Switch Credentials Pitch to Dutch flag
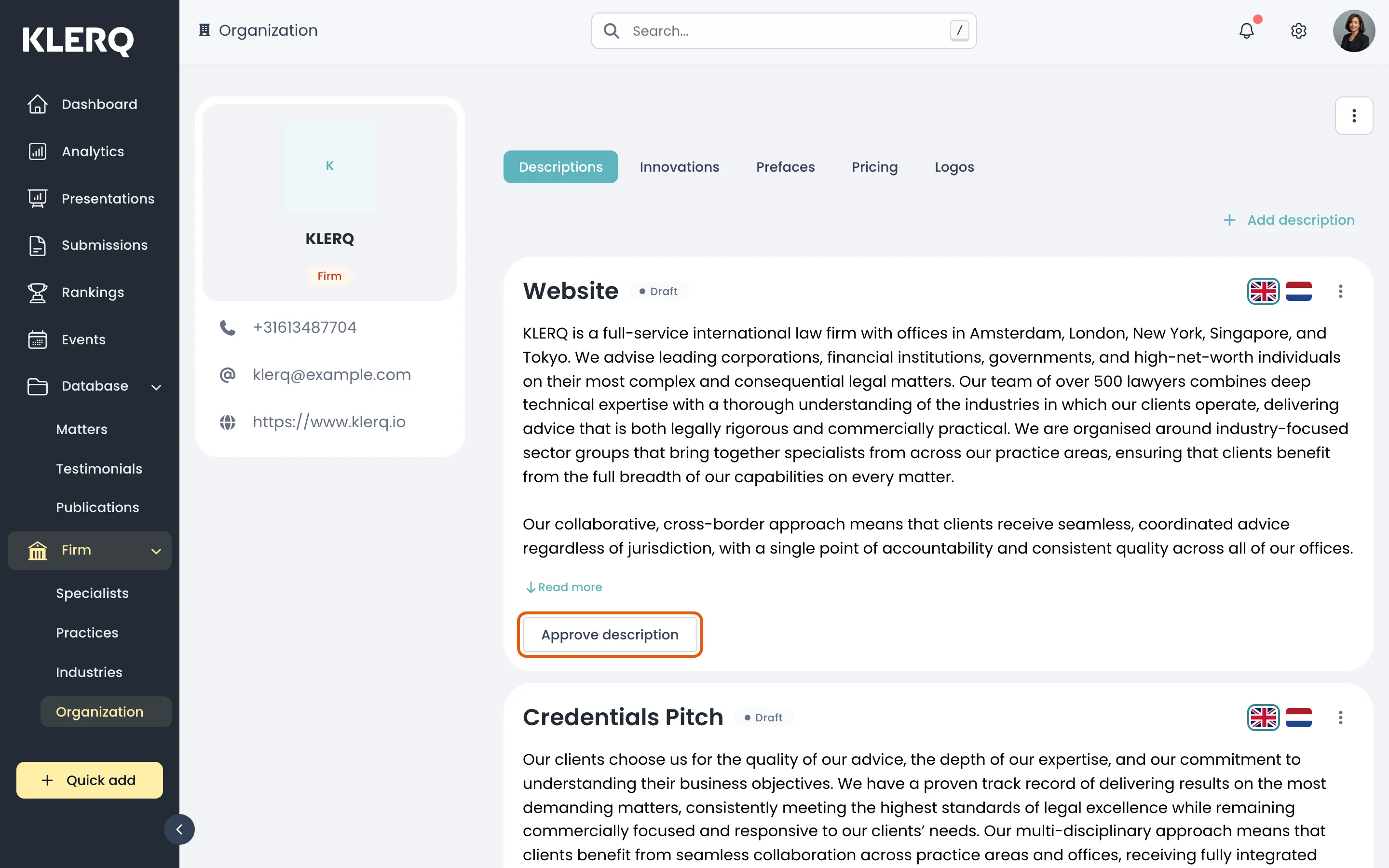Viewport: 1389px width, 868px height. coord(1298,717)
